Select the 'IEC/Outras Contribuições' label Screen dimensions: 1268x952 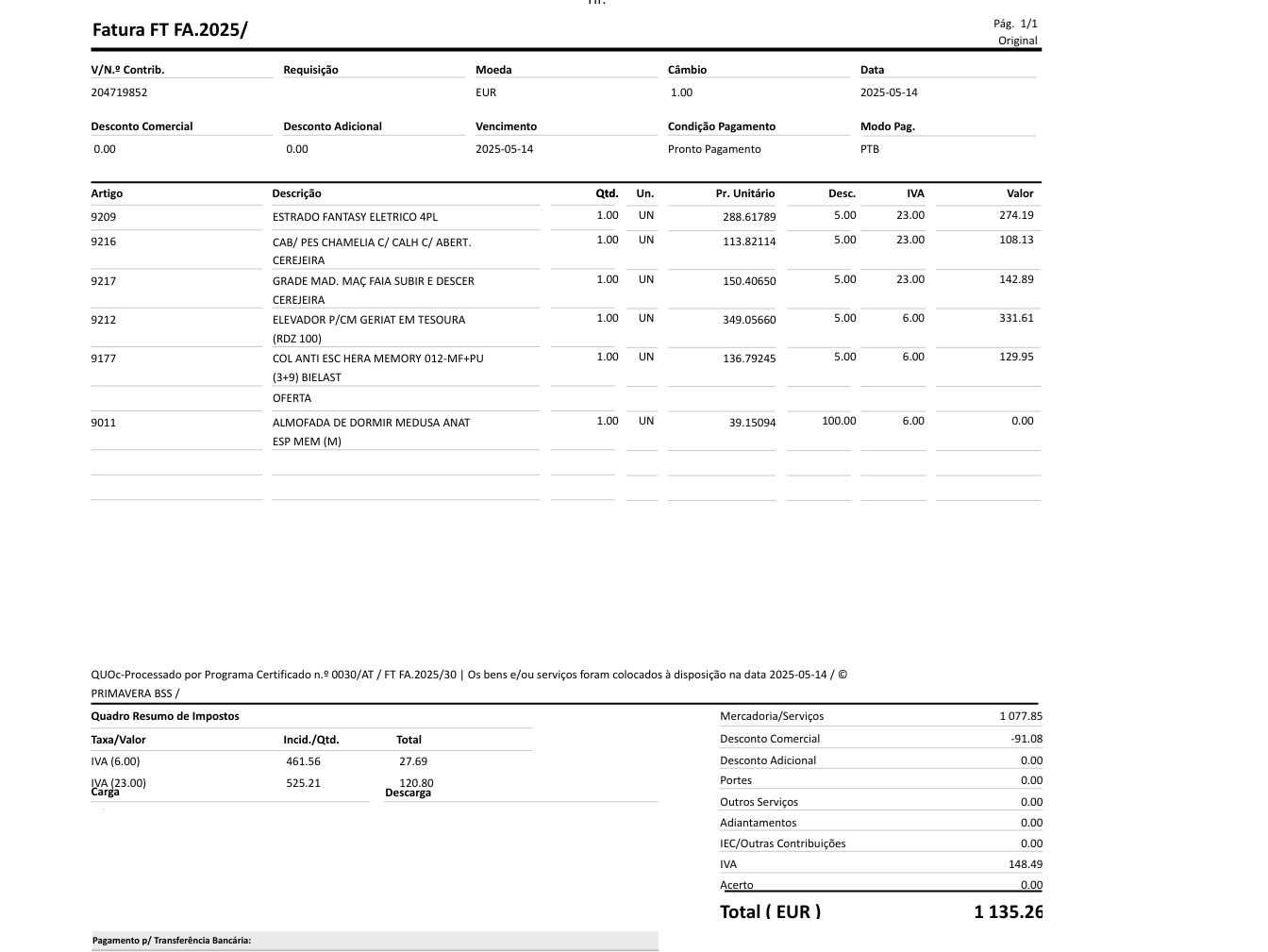coord(783,843)
